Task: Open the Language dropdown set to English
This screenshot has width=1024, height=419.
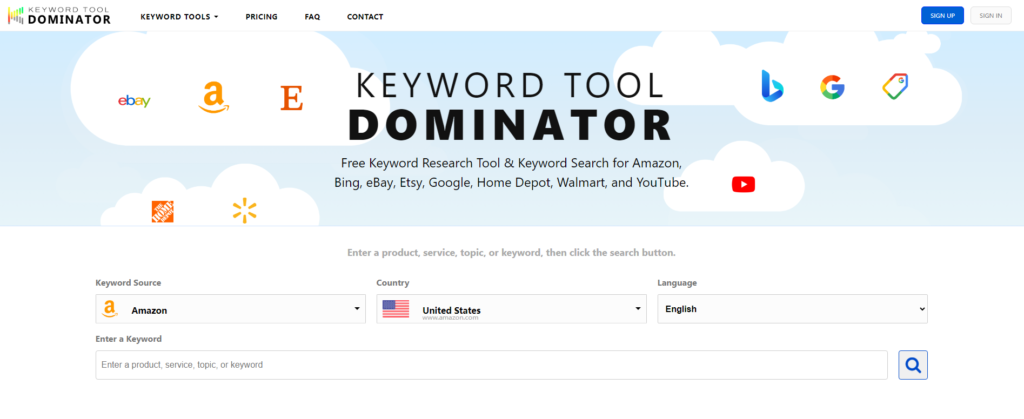Action: pyautogui.click(x=792, y=309)
